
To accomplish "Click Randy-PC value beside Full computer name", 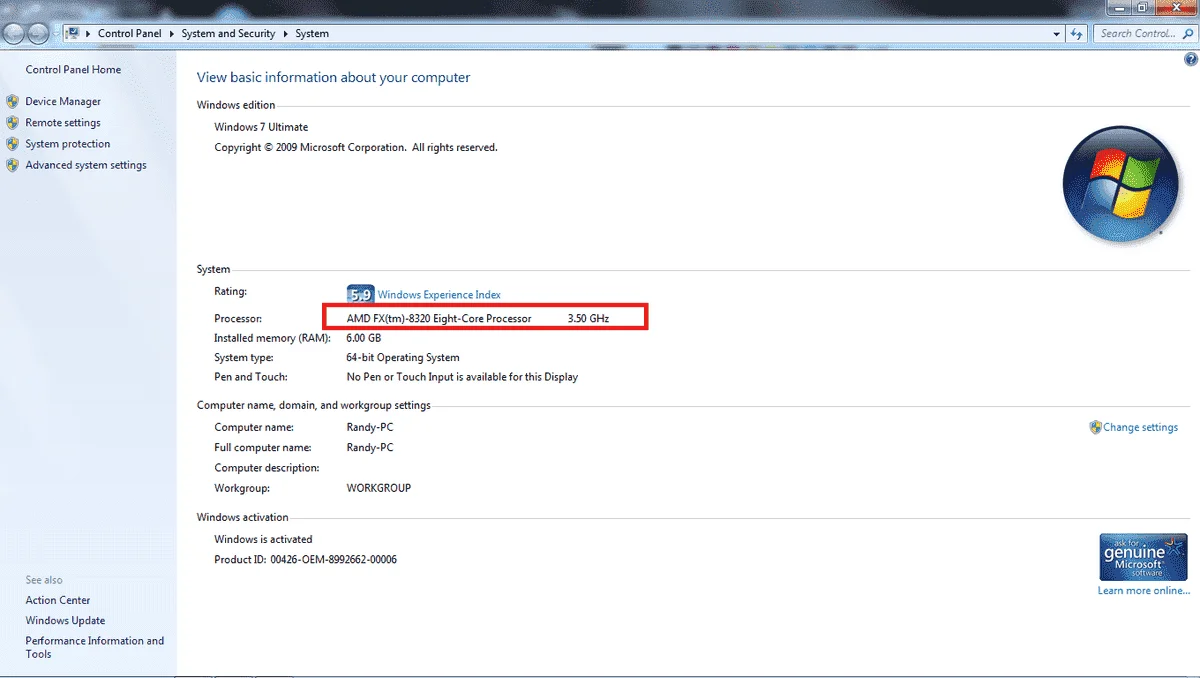I will pos(370,447).
